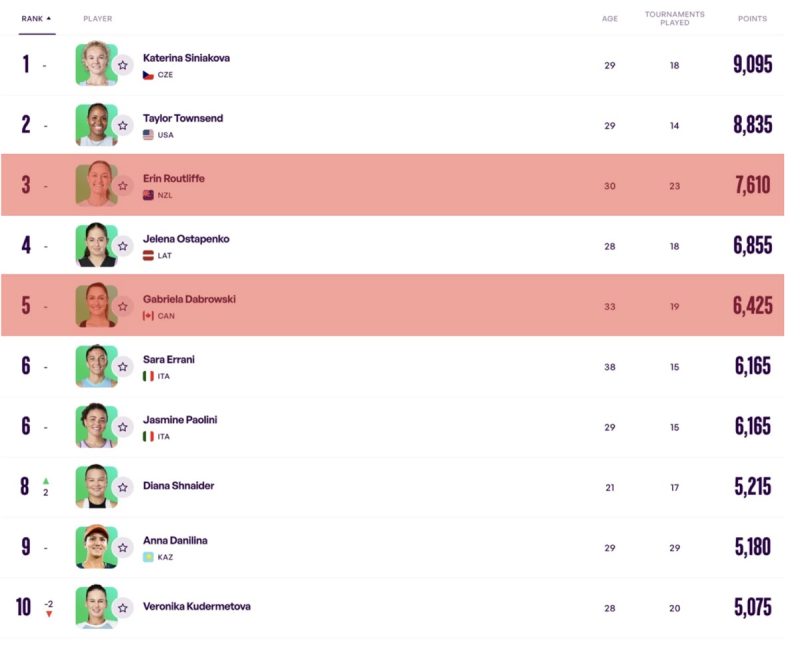Click the PLAYER column header
The height and width of the screenshot is (645, 800).
point(97,18)
